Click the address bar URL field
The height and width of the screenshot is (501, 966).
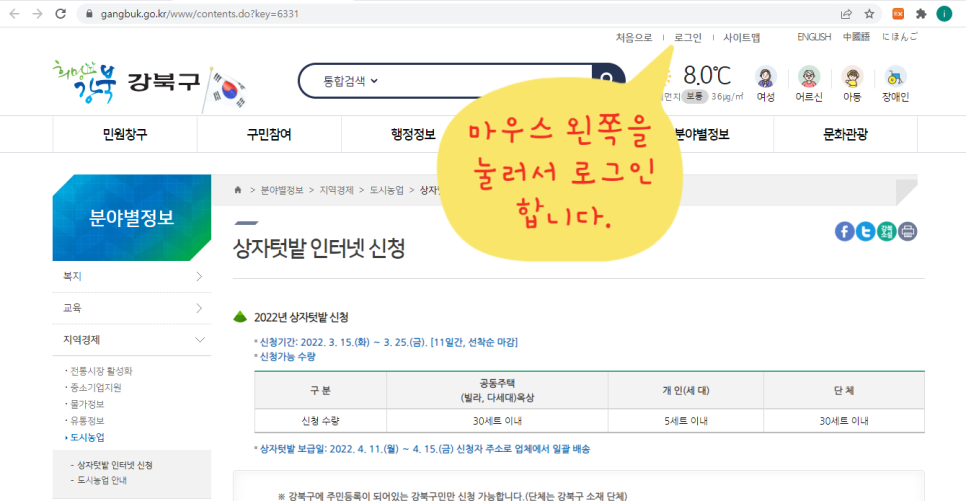pos(456,14)
